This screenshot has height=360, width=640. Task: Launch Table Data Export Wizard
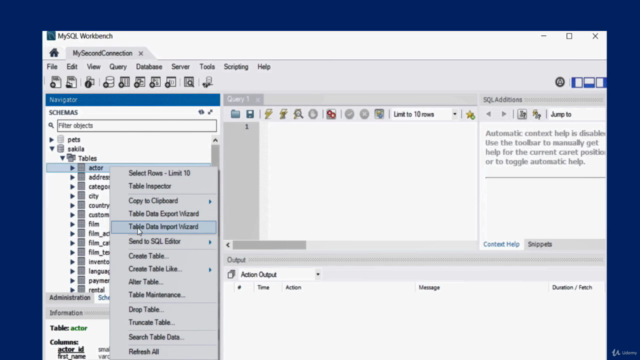163,214
